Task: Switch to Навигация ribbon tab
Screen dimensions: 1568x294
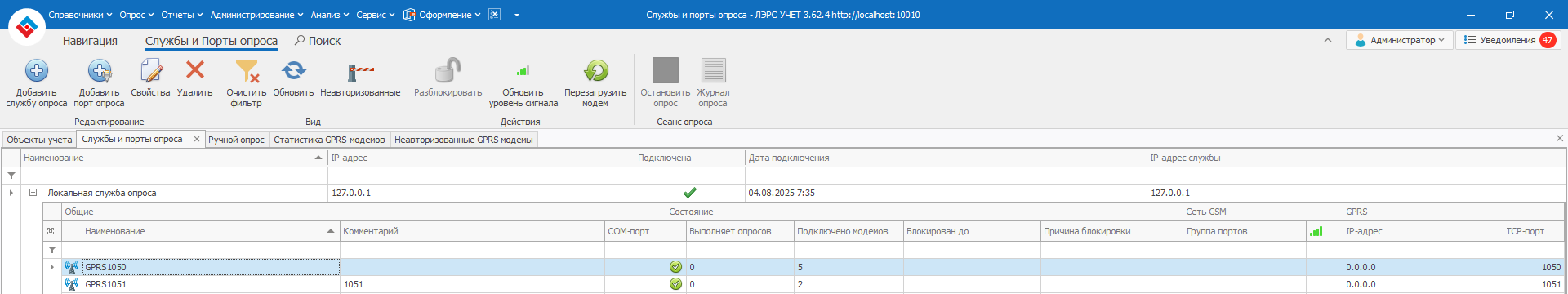Action: [x=90, y=41]
